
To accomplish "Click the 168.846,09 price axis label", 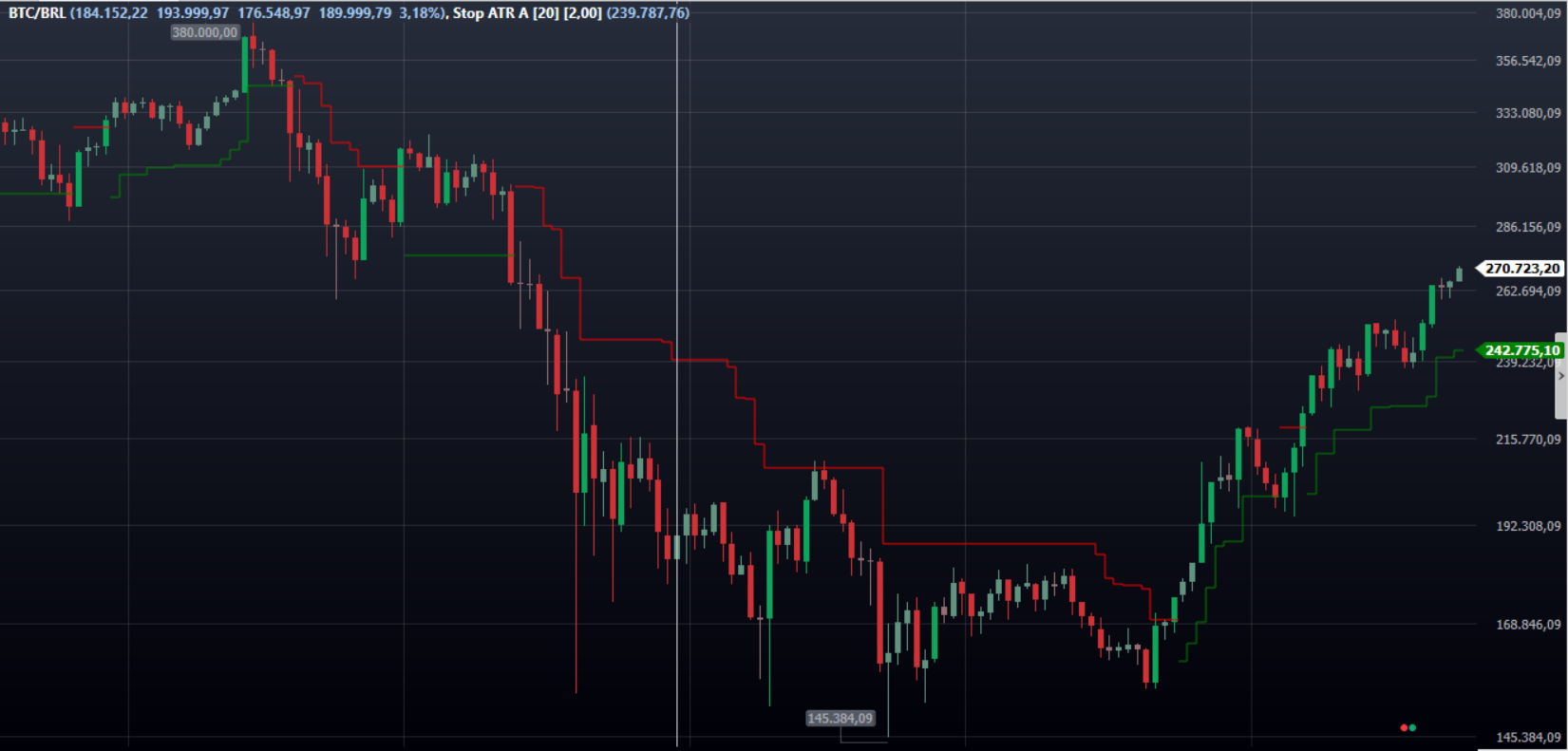I will click(x=1528, y=625).
